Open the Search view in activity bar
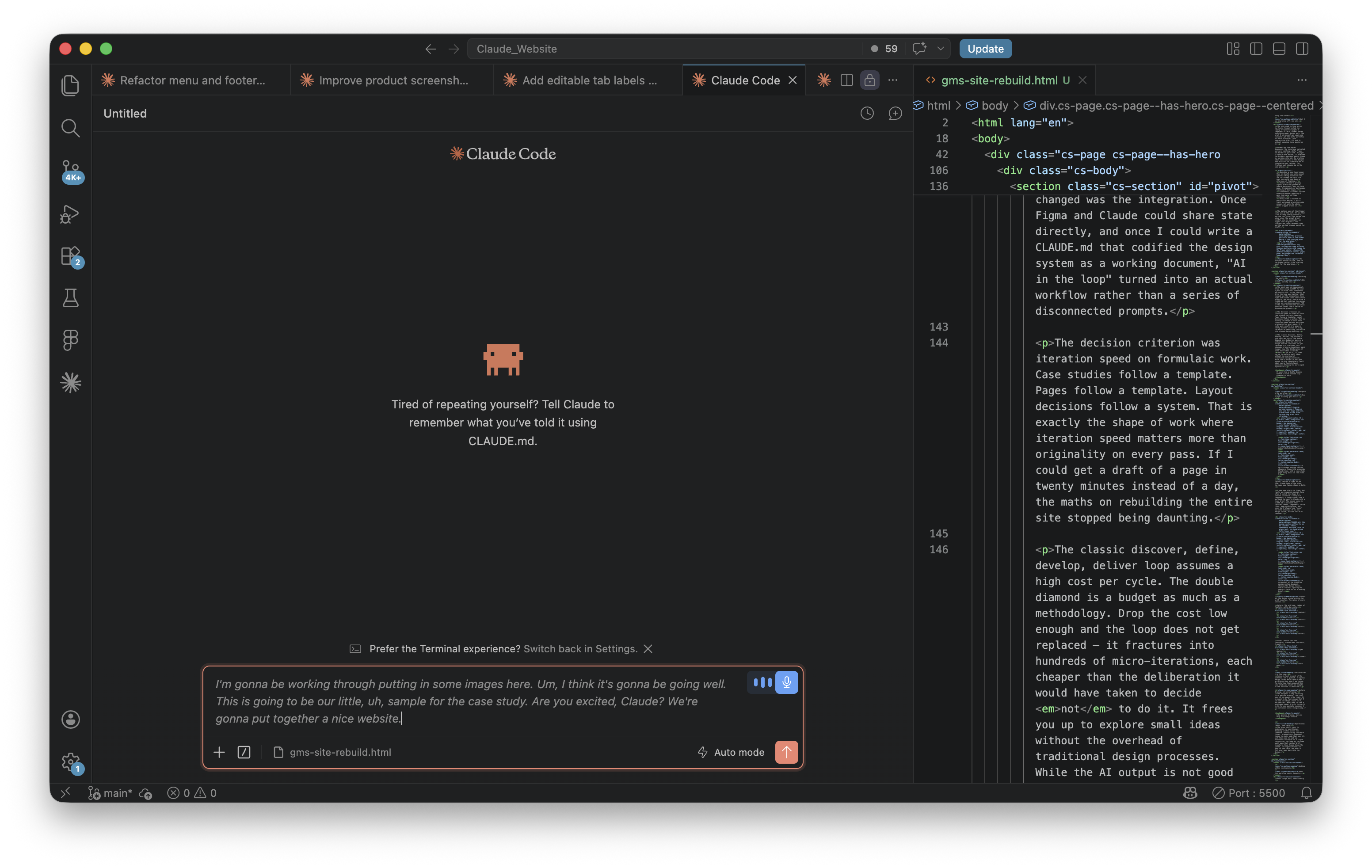The image size is (1372, 868). [70, 128]
